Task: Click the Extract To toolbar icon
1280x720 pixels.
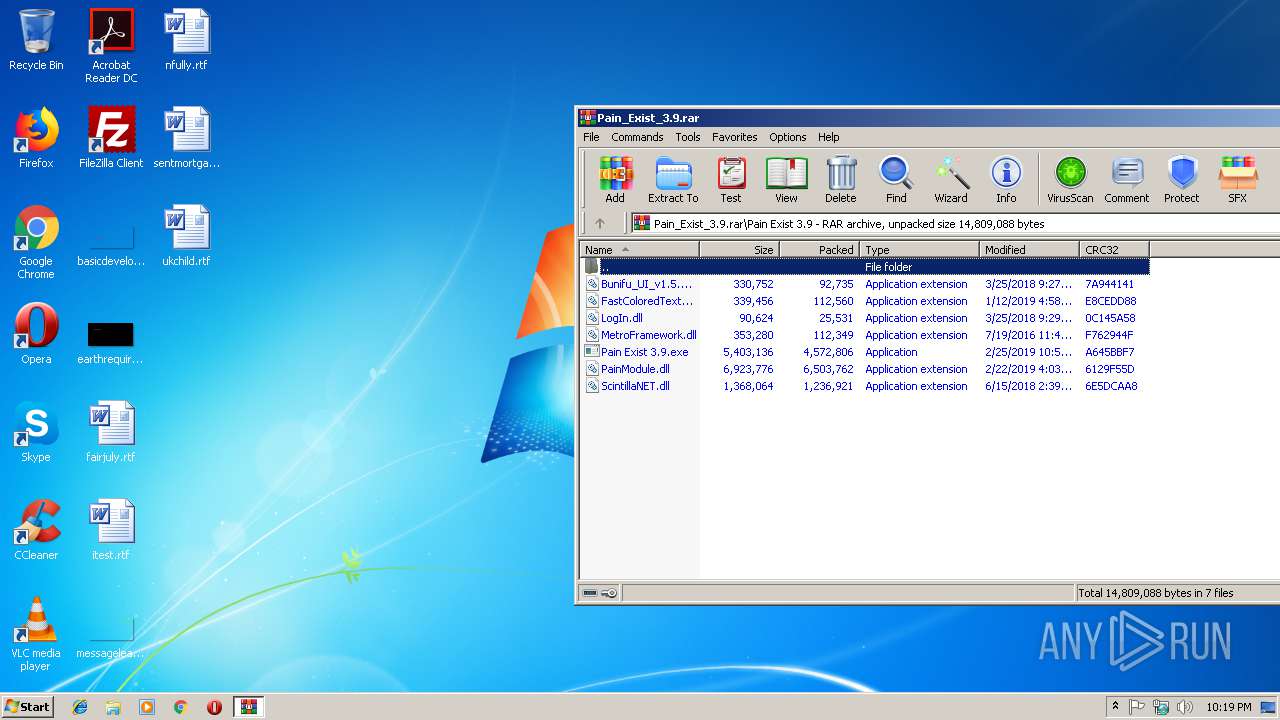Action: pos(673,180)
